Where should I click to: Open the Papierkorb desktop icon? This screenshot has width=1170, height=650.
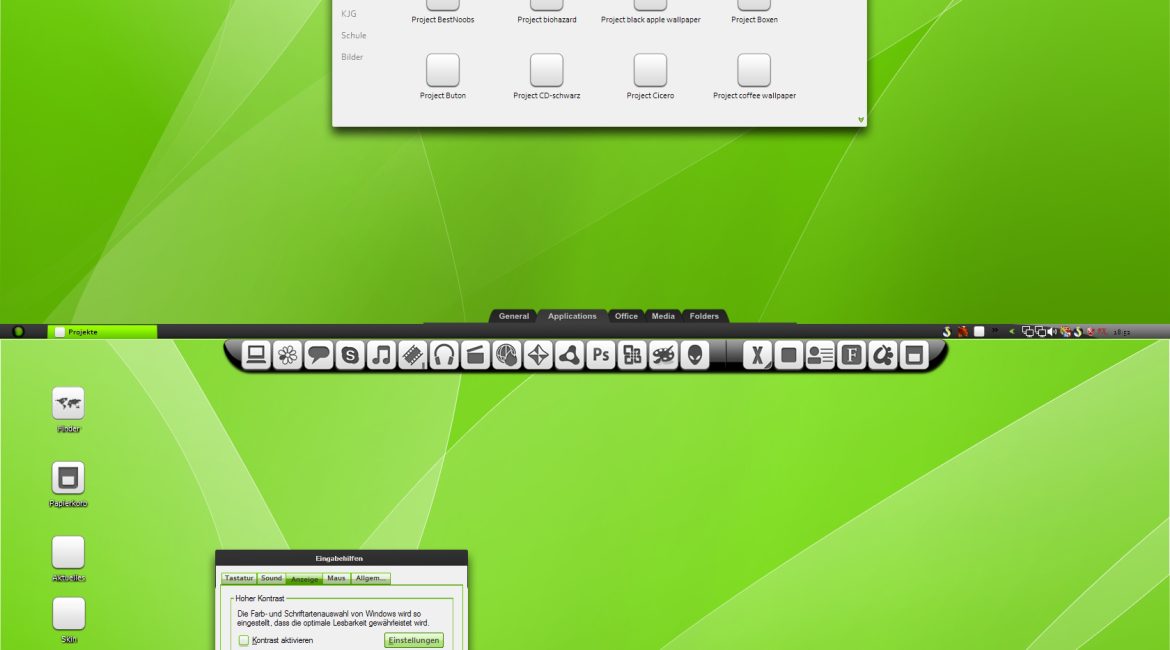point(68,478)
